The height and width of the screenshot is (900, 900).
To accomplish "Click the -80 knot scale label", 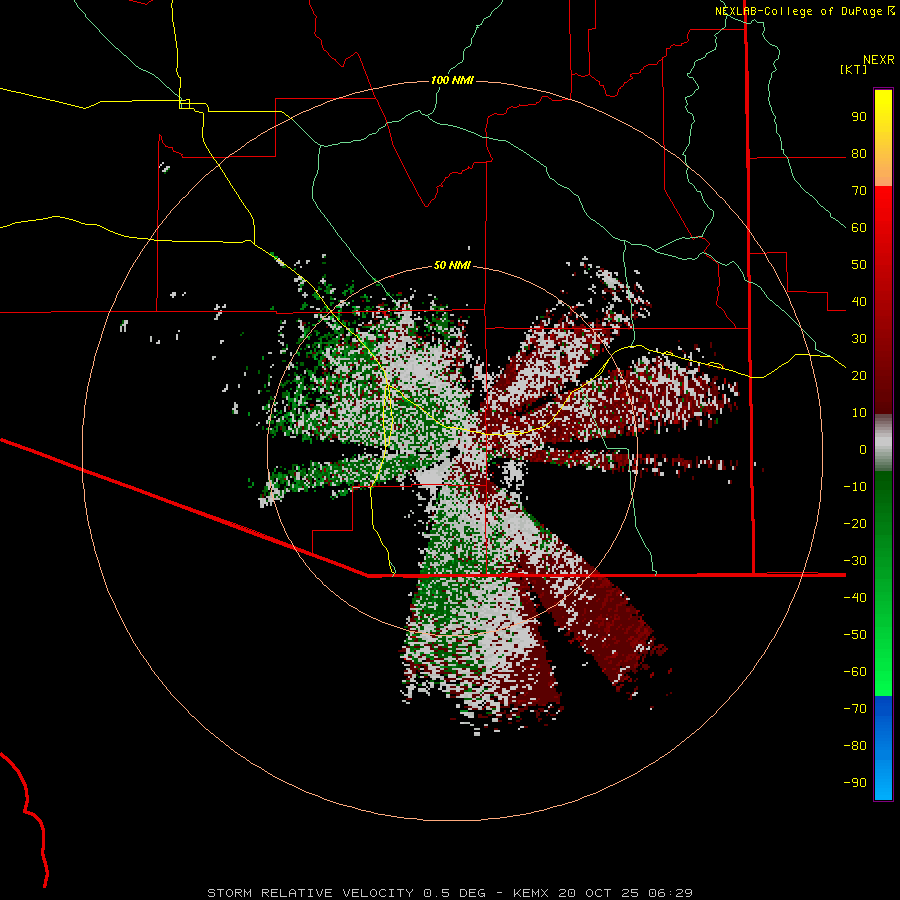I will pos(855,746).
